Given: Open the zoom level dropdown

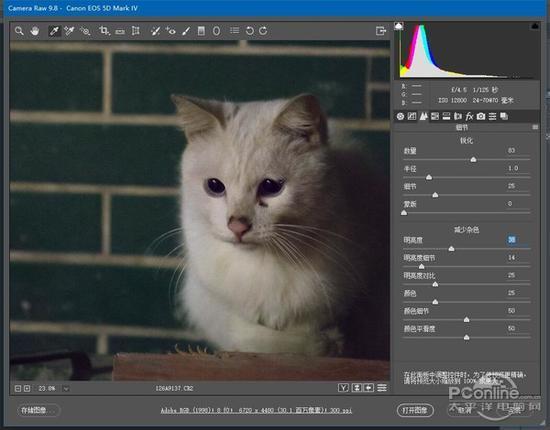Looking at the screenshot, I should [x=66, y=388].
